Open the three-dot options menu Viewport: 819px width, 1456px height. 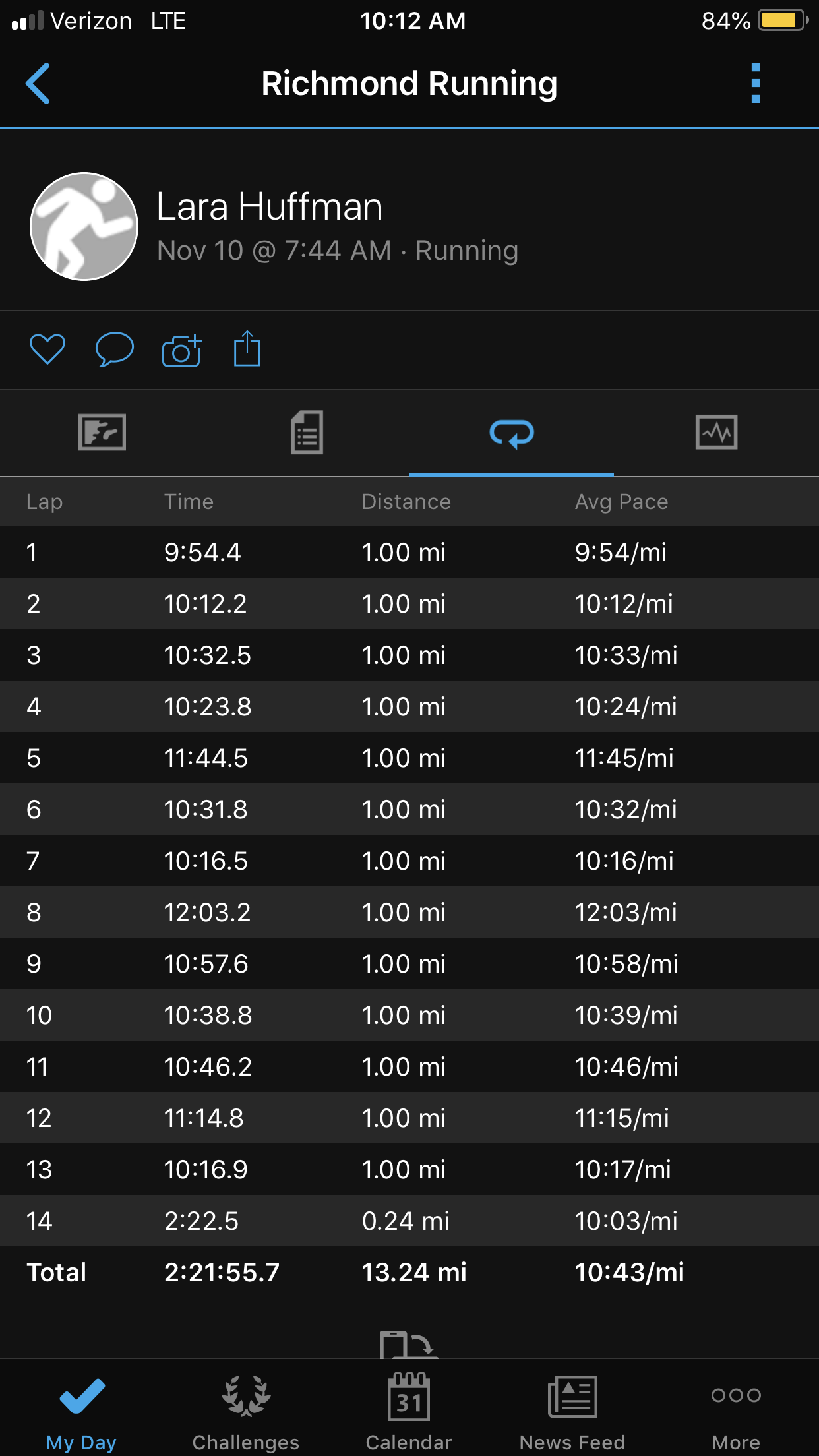756,84
